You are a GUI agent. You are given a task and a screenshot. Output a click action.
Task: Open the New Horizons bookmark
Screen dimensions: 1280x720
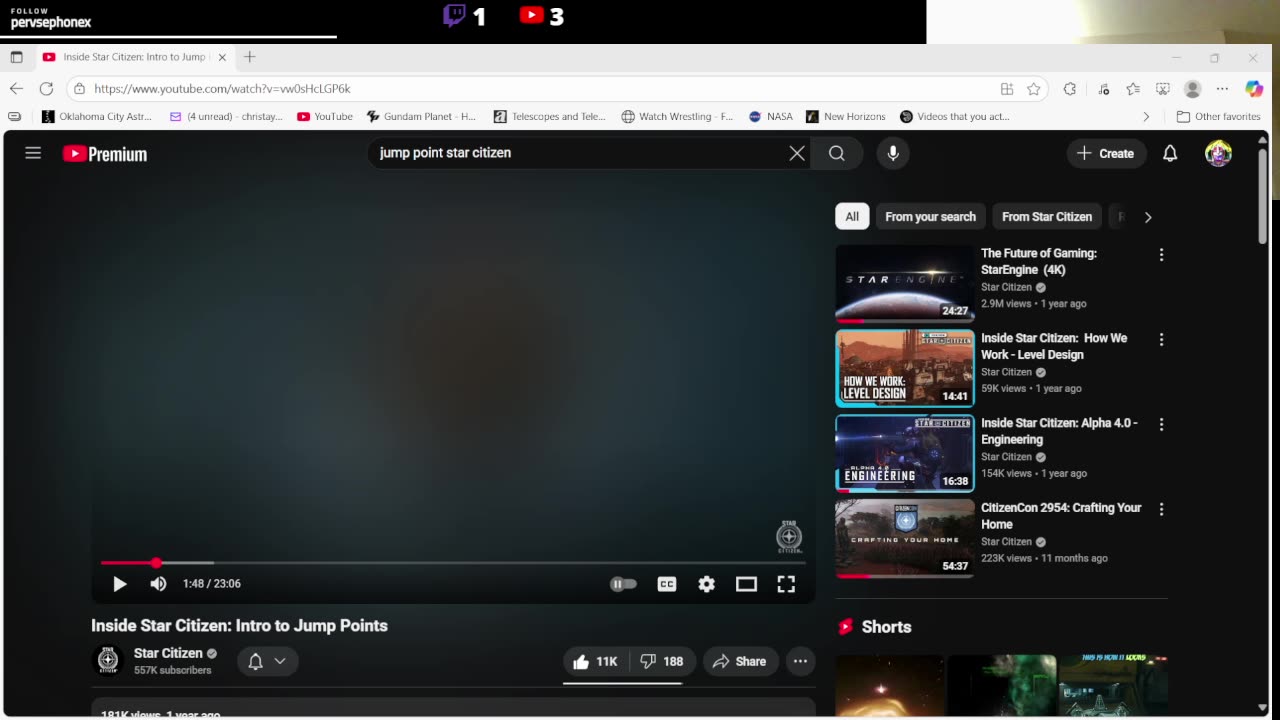tap(846, 117)
